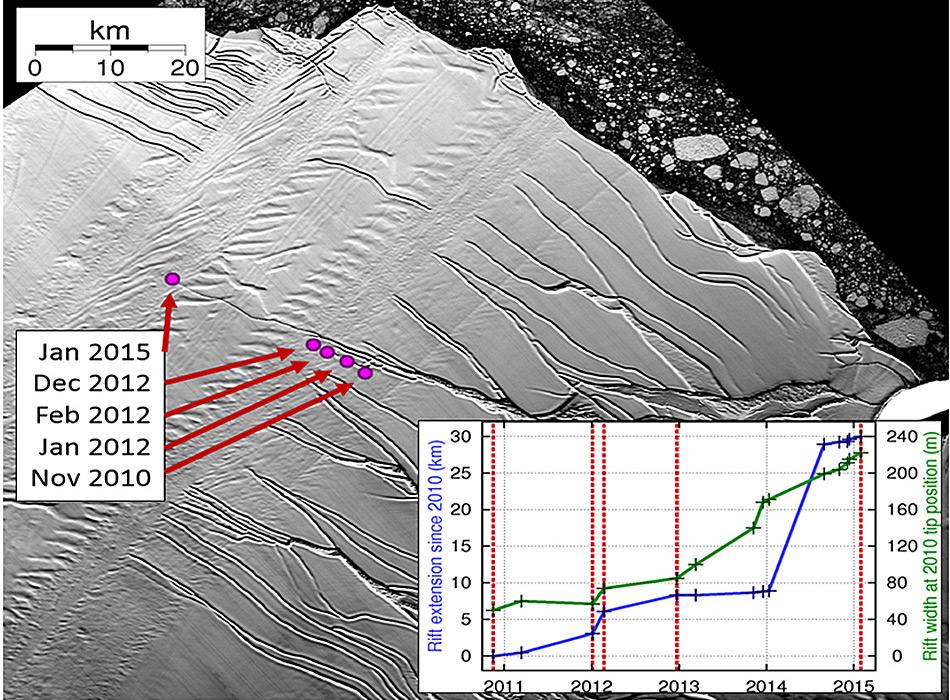Viewport: 950px width, 700px height.
Task: Click the 'Nov 2010' date label
Action: point(92,478)
